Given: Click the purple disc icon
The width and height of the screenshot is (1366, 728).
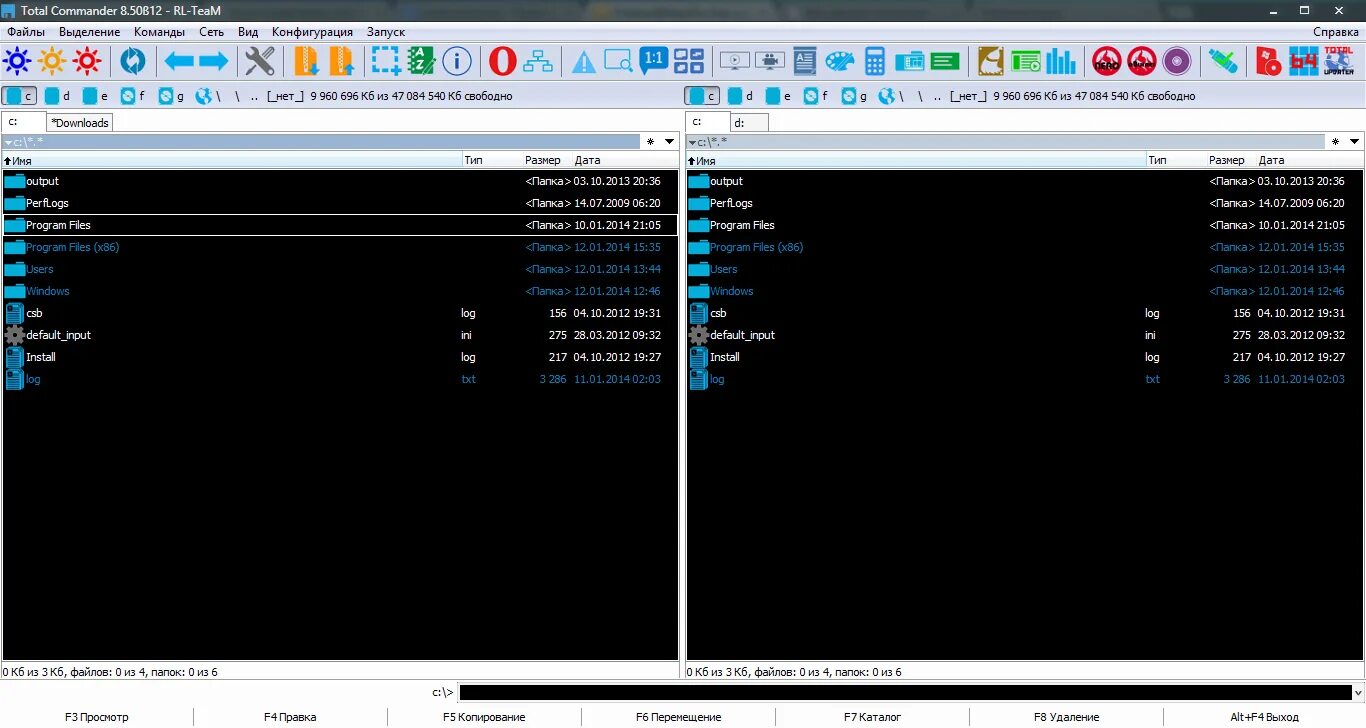Looking at the screenshot, I should point(1177,62).
